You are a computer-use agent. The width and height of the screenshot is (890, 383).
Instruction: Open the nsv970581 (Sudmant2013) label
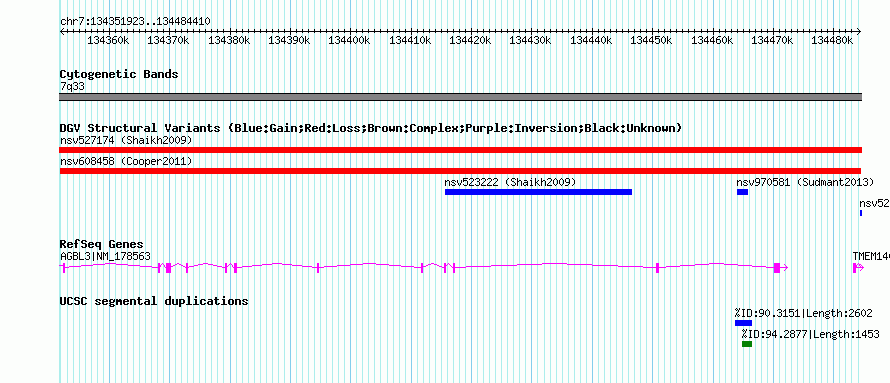point(805,182)
